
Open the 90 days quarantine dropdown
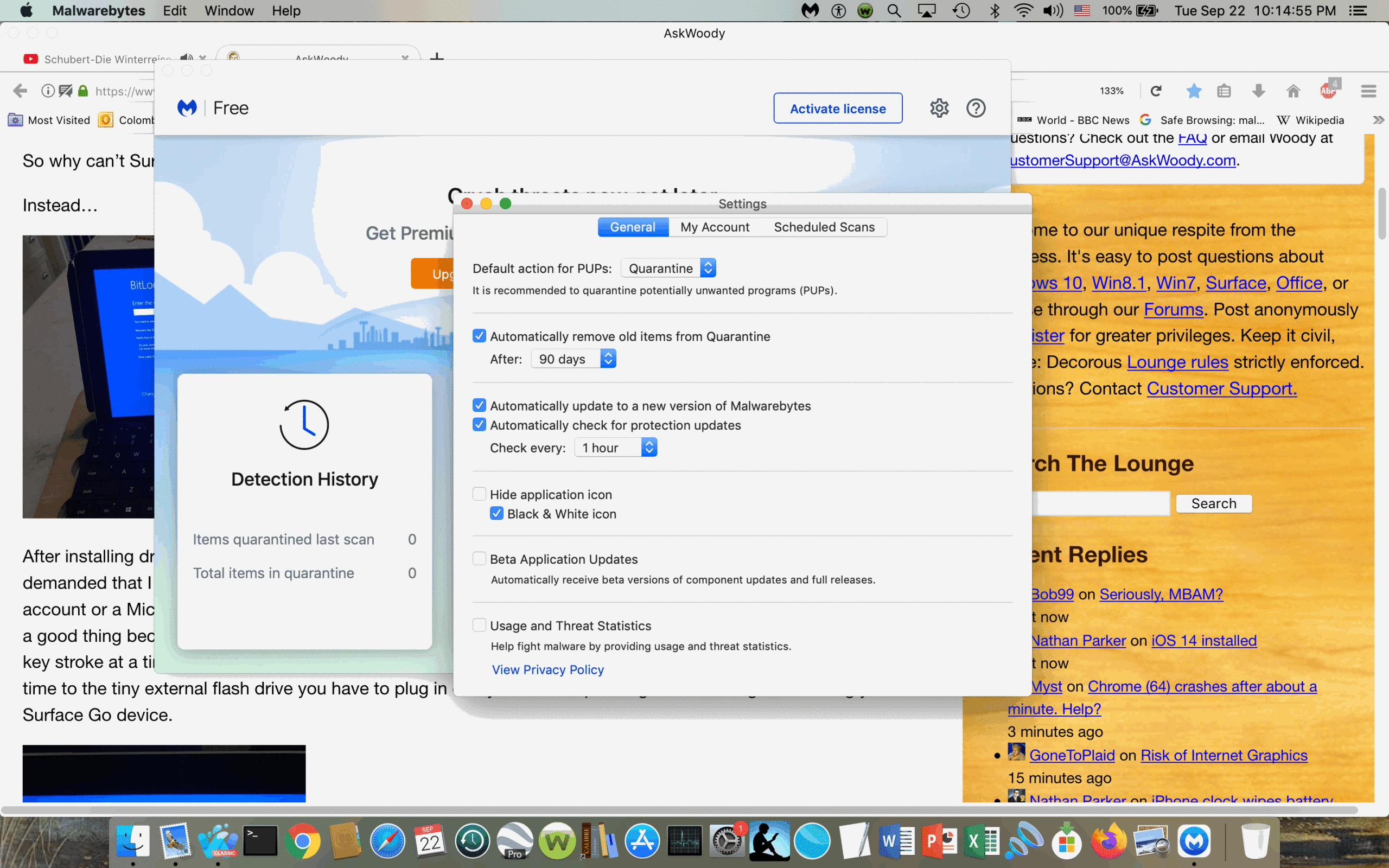pyautogui.click(x=574, y=359)
